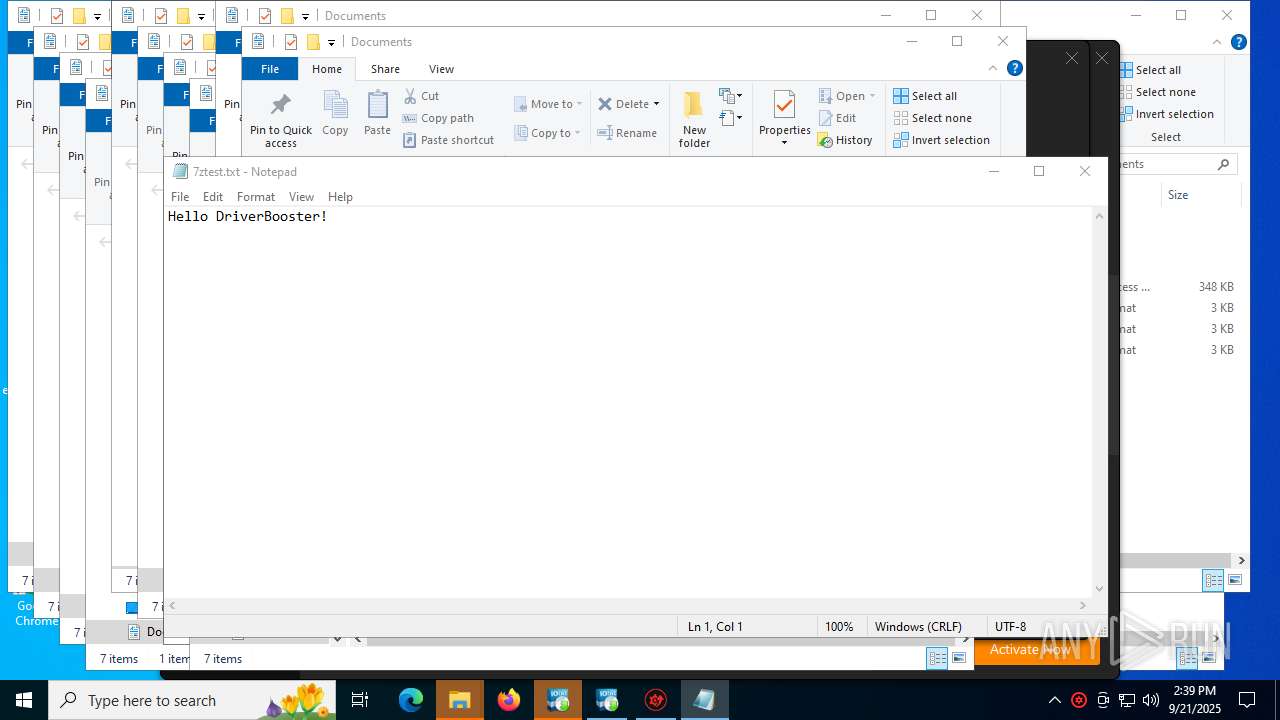Click Invert selection in the rightmost background Explorer
Image resolution: width=1280 pixels, height=720 pixels.
1167,114
